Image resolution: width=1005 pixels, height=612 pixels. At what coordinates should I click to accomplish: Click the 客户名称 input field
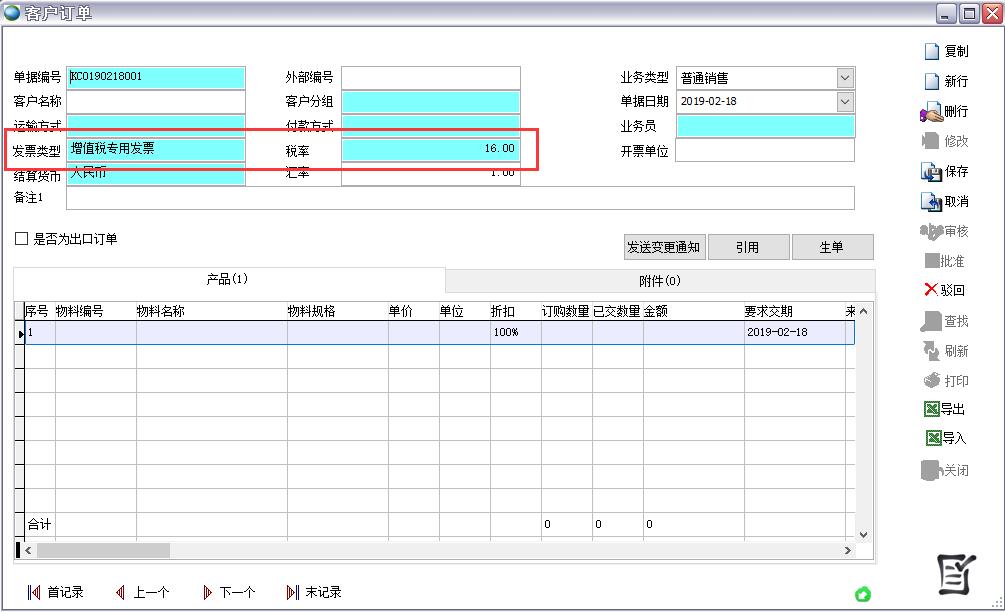coord(155,102)
